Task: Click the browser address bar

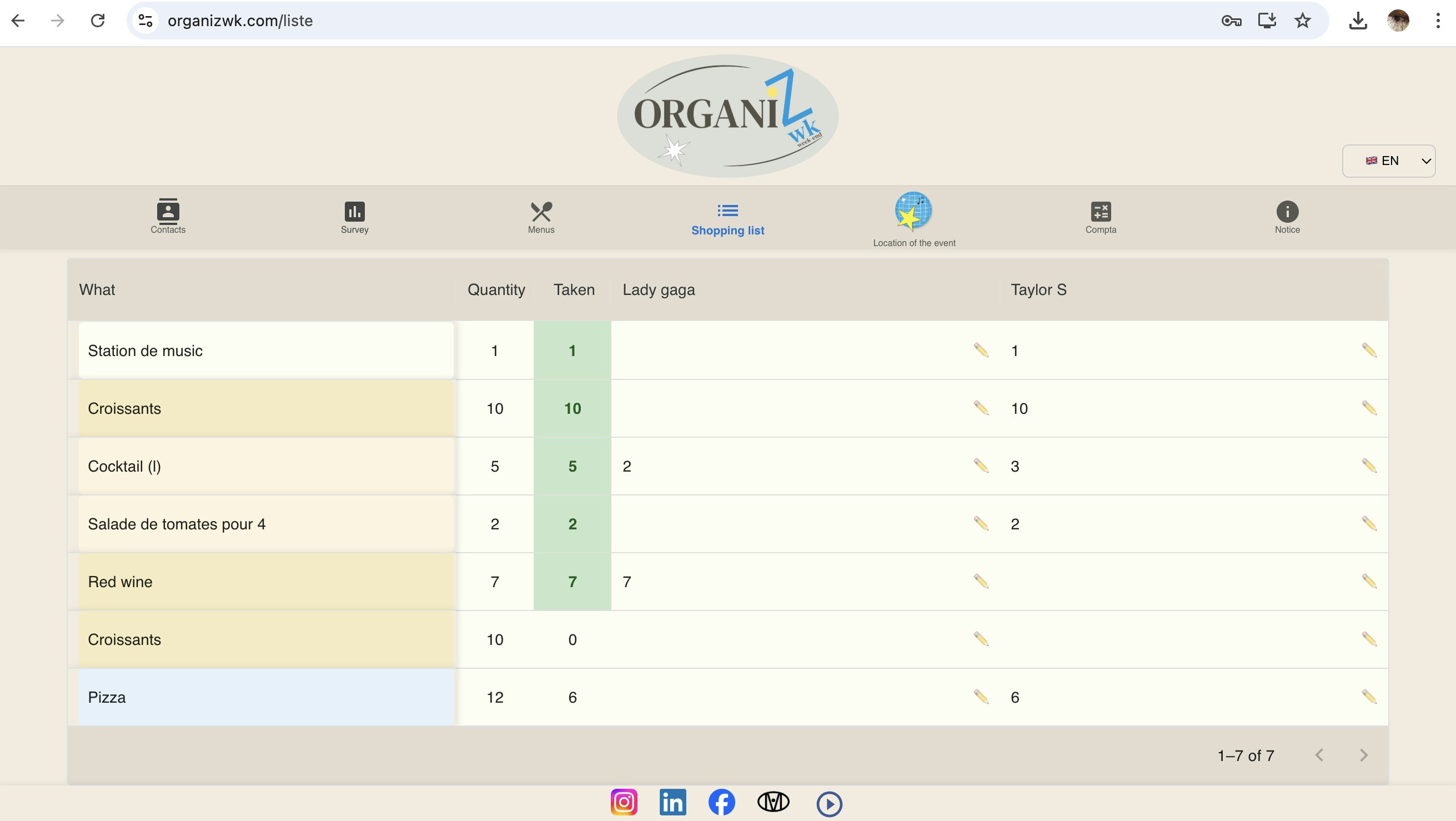Action: [395, 21]
